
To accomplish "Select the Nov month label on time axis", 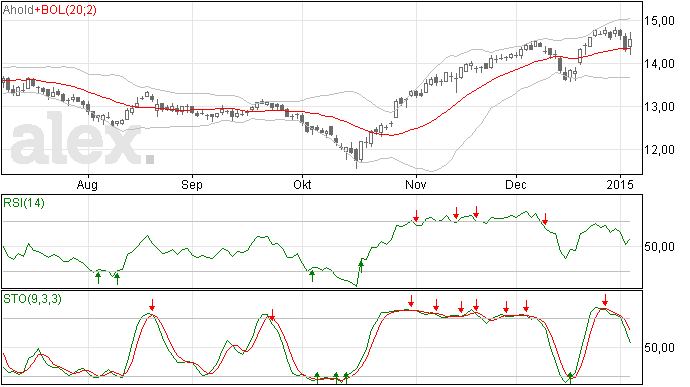I will (416, 184).
